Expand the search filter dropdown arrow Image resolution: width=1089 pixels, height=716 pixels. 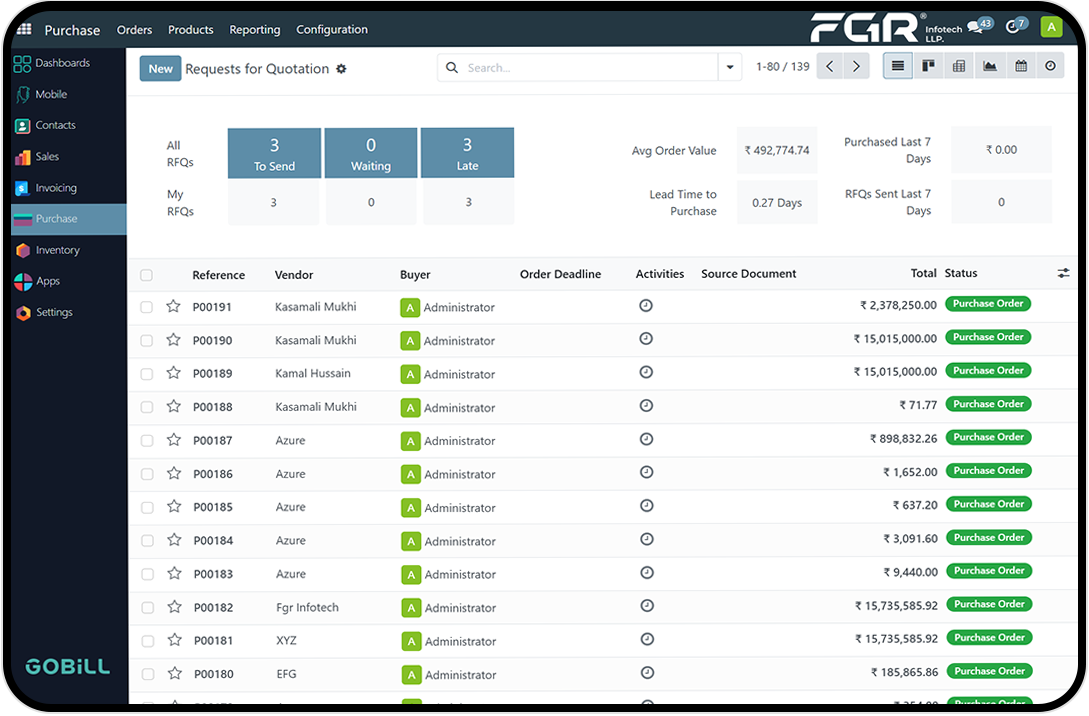730,68
